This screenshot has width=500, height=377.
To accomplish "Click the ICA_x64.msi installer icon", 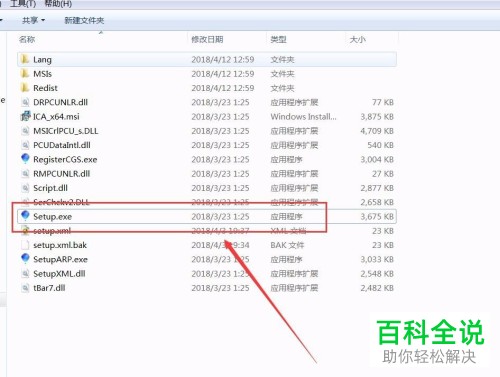I will tap(25, 116).
